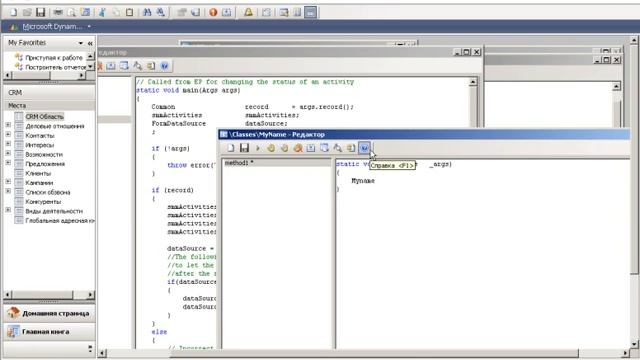Click the magnifier lookup icon in MyName editor toolbar
The image size is (640, 360).
[338, 148]
